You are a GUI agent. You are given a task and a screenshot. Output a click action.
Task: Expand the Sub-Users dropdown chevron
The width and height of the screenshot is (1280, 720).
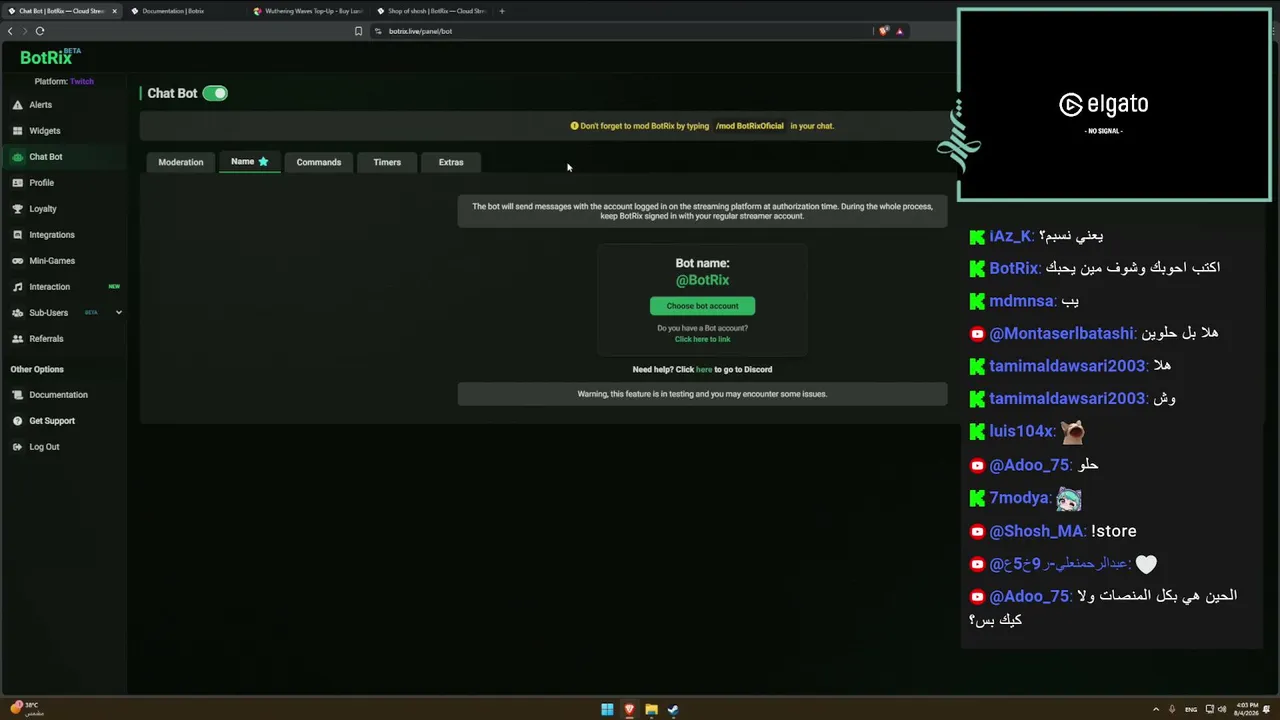pyautogui.click(x=119, y=313)
